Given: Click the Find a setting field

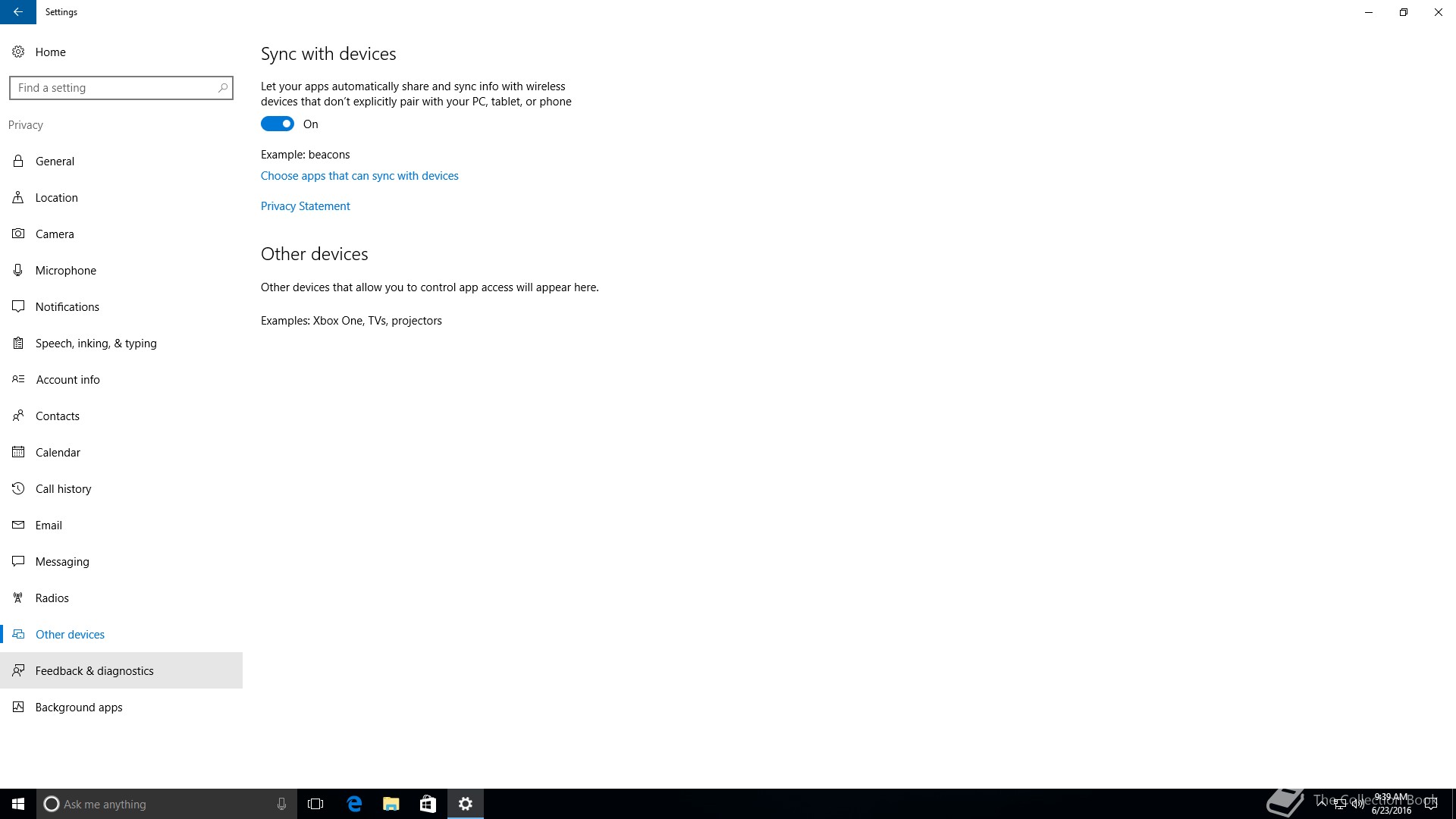Looking at the screenshot, I should click(x=121, y=88).
